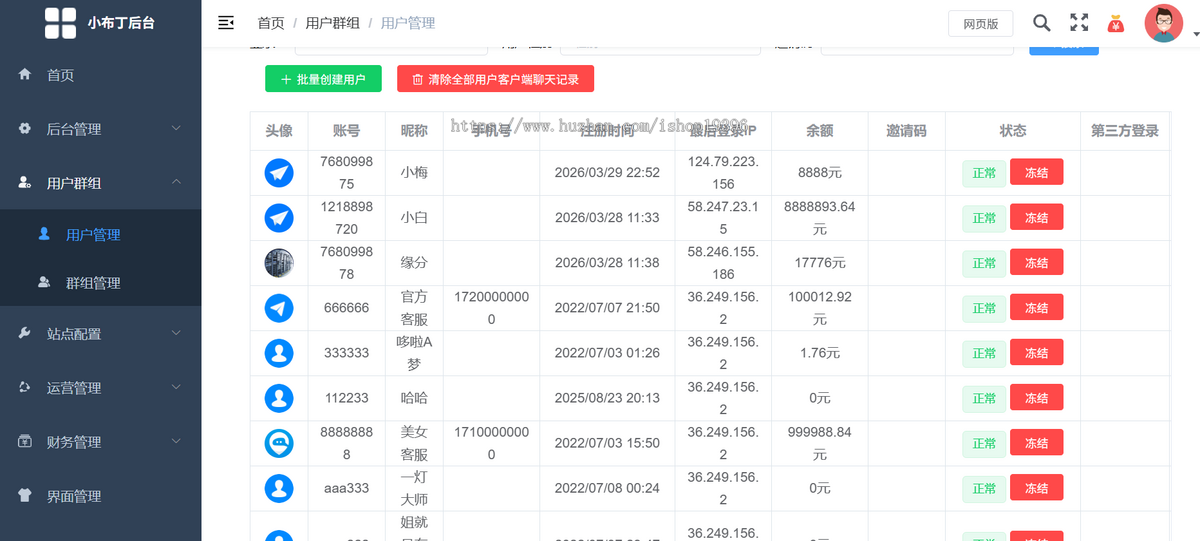This screenshot has height=541, width=1200.
Task: Click the green 批量创建用户 button
Action: point(323,79)
